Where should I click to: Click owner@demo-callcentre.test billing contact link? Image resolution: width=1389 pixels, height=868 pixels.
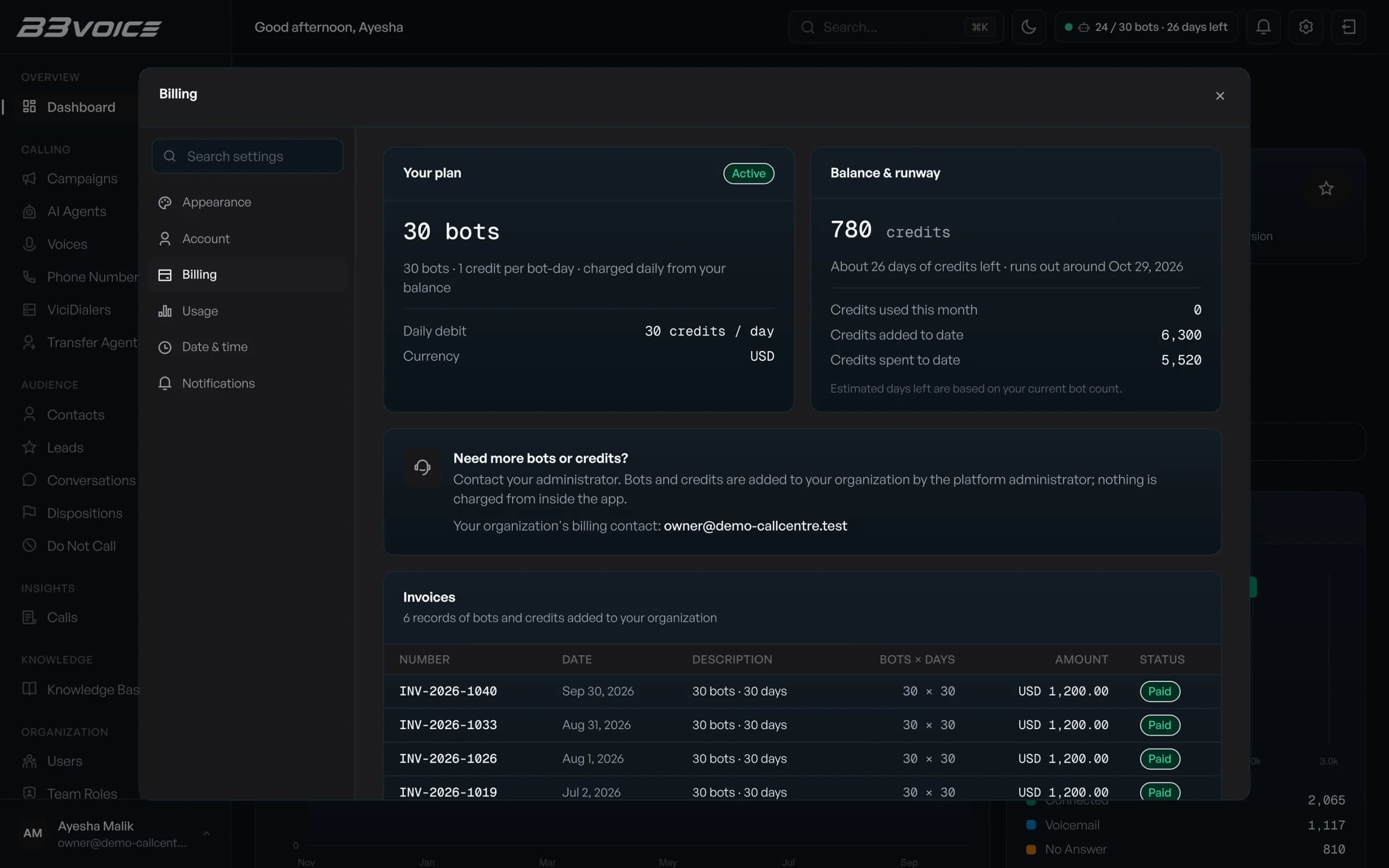pos(755,526)
